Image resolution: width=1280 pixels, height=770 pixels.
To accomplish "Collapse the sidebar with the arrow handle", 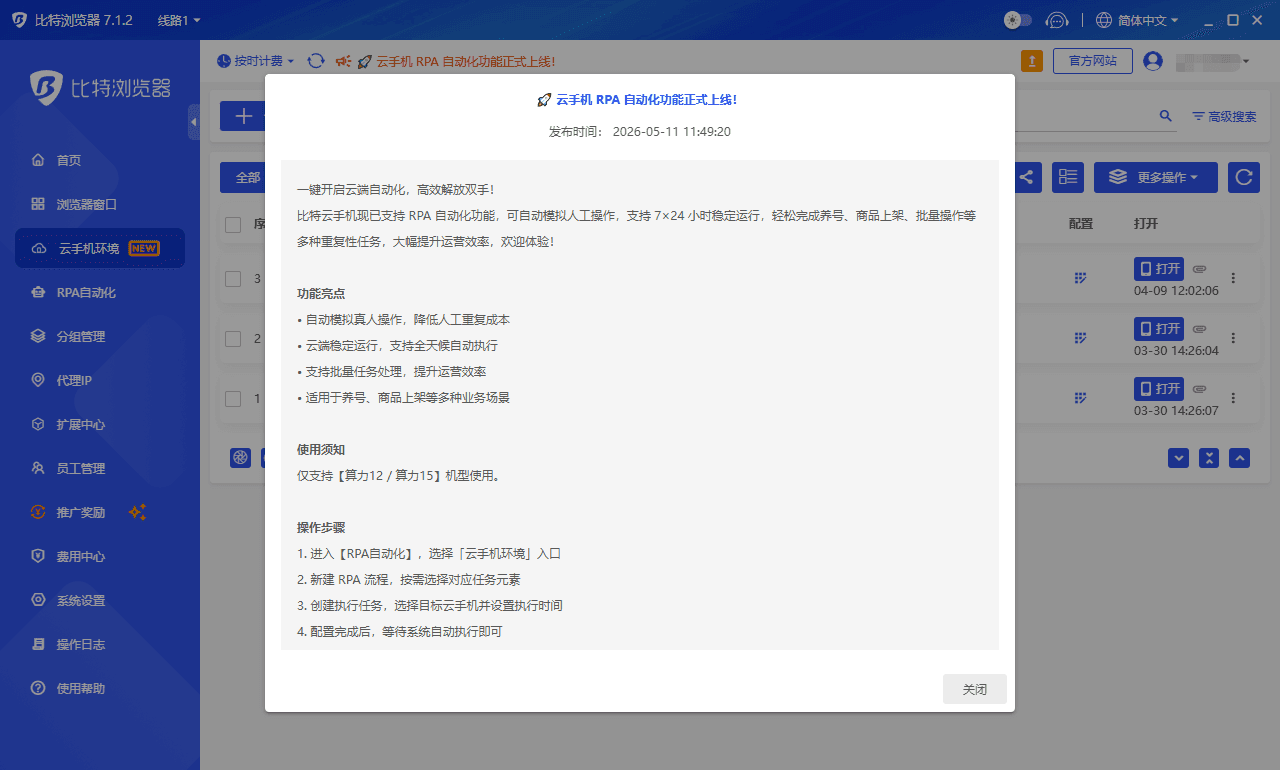I will coord(194,122).
